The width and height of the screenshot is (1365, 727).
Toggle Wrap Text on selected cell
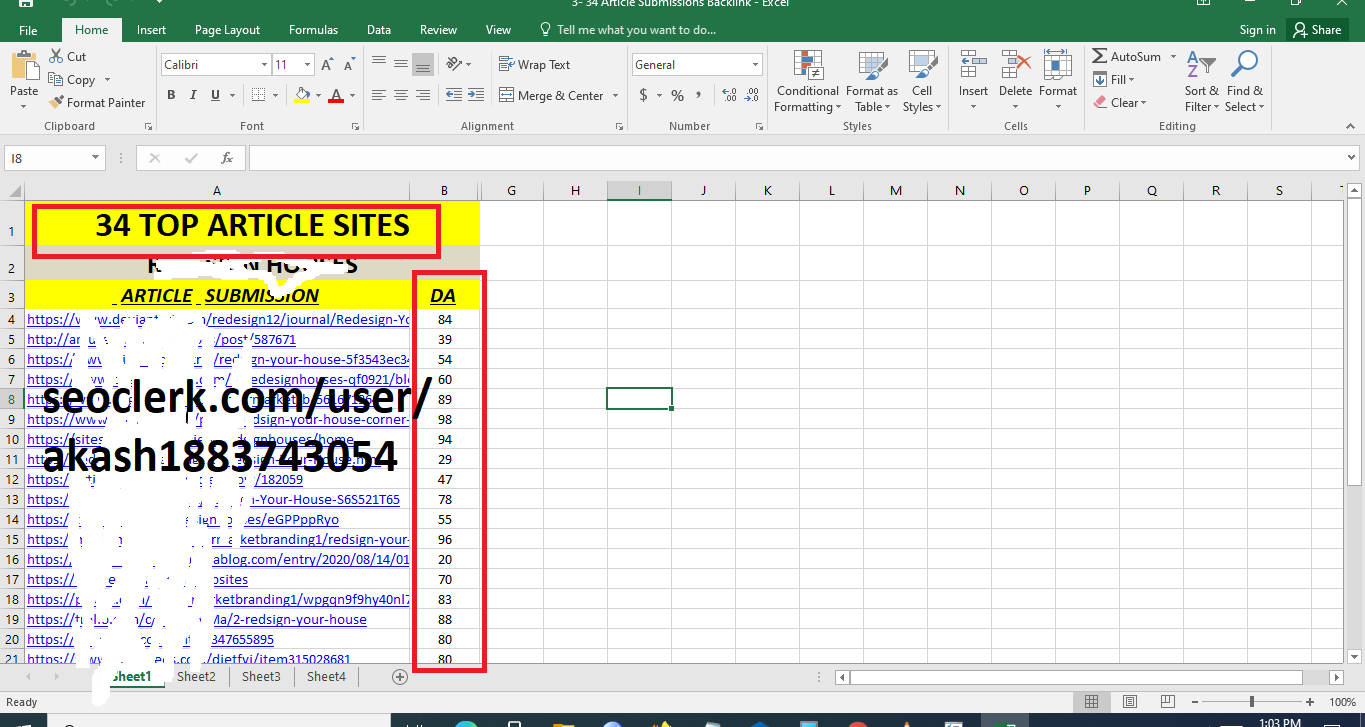point(534,65)
